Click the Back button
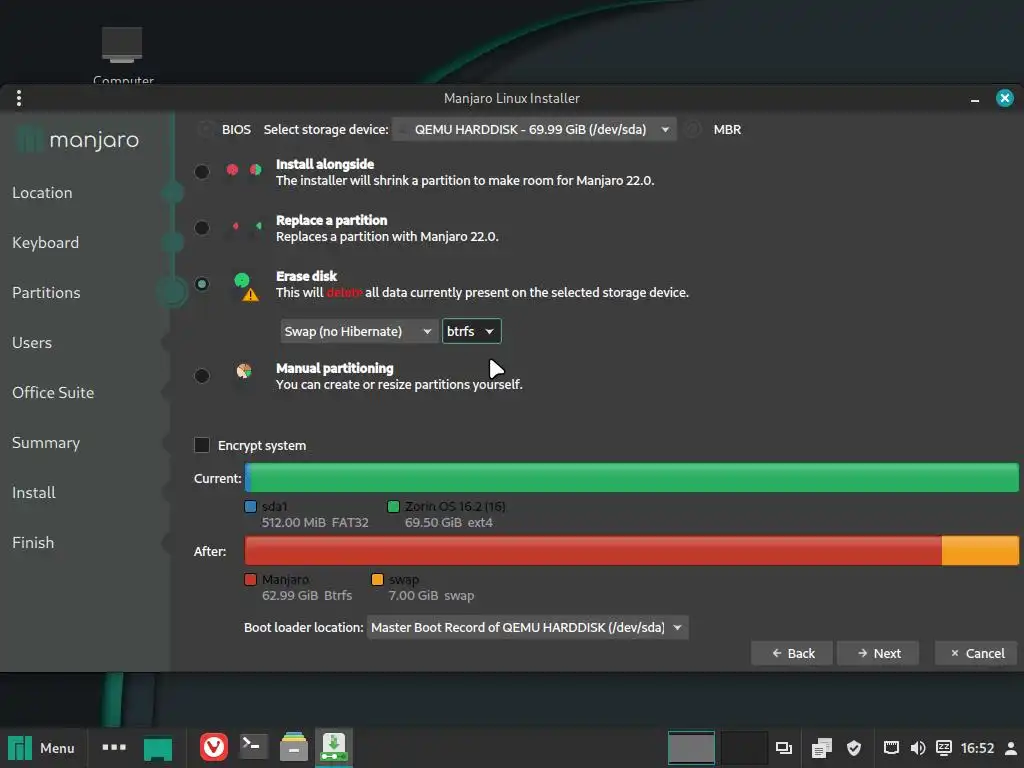The height and width of the screenshot is (768, 1024). (x=792, y=653)
